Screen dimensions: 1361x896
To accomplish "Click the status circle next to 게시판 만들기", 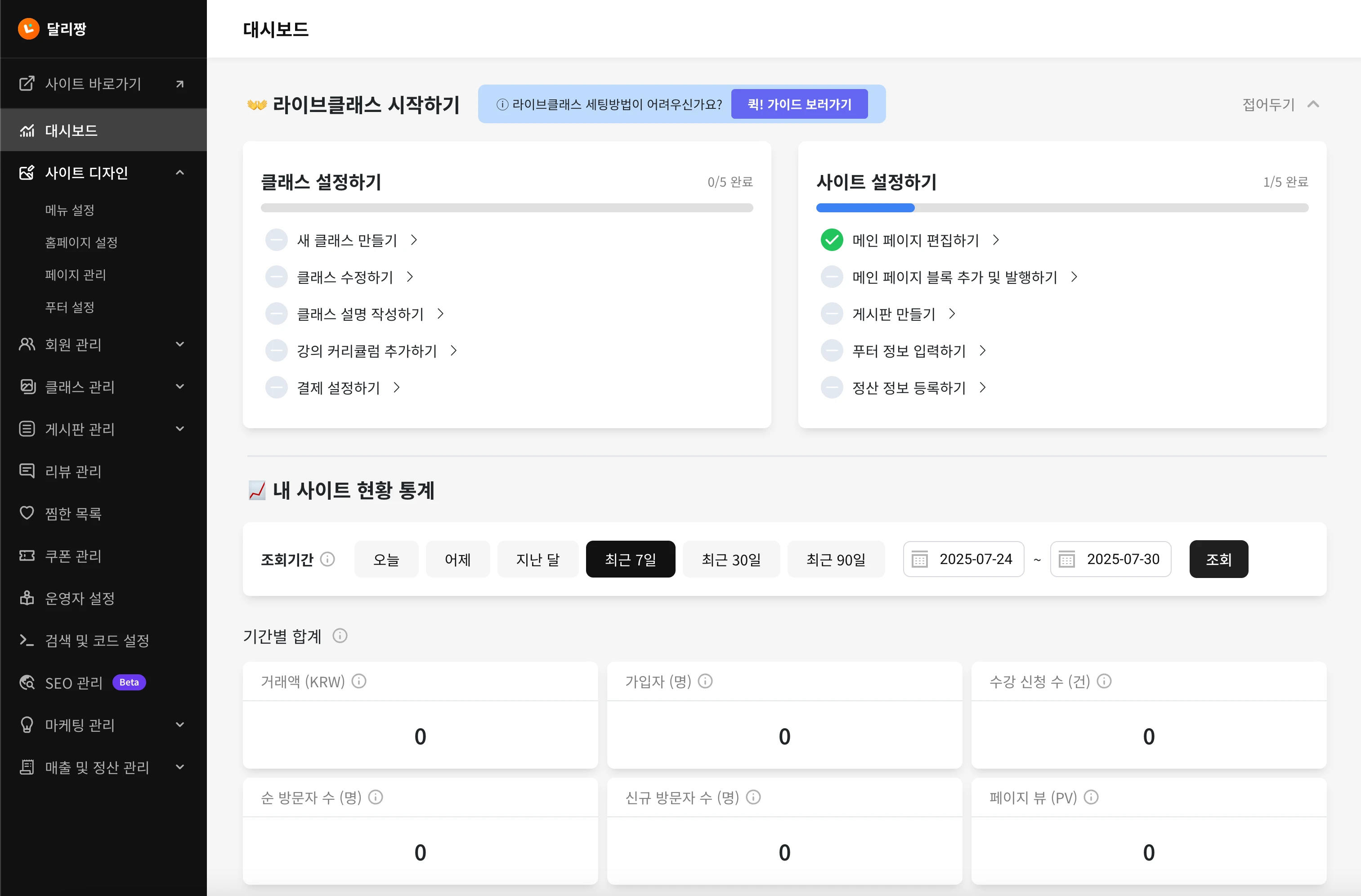I will (x=832, y=314).
